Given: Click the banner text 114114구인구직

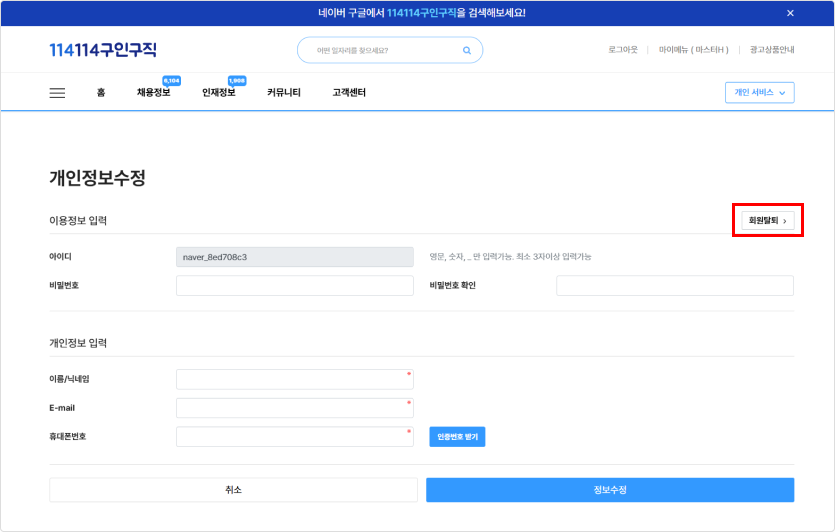Looking at the screenshot, I should pyautogui.click(x=421, y=13).
